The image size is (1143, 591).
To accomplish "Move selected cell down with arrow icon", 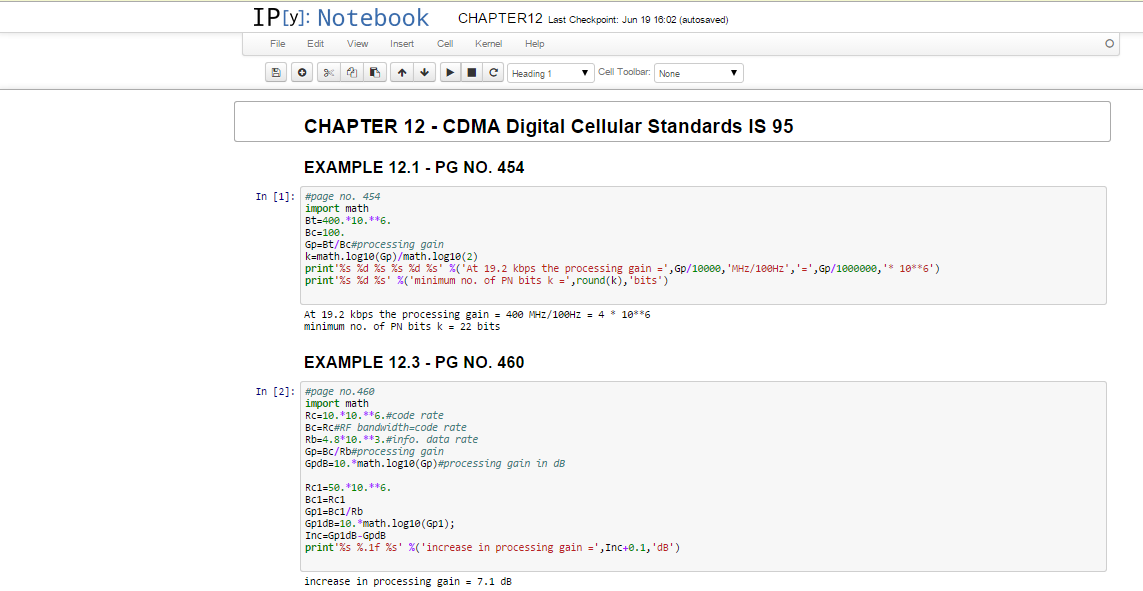I will click(425, 73).
